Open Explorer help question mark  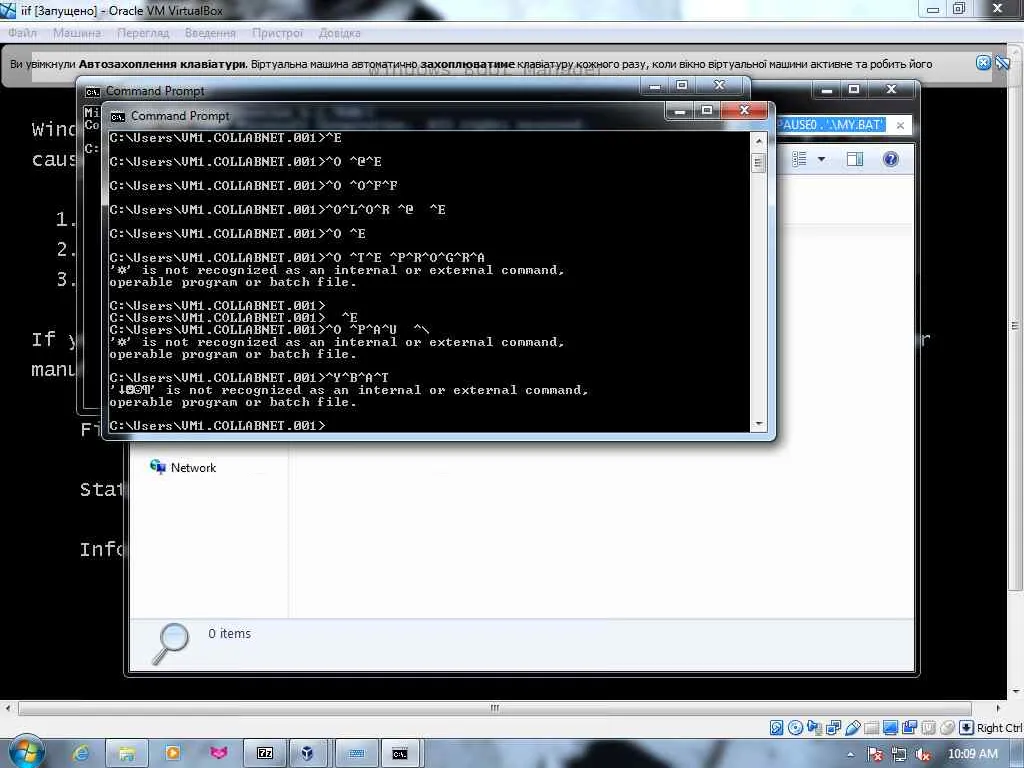tap(891, 159)
